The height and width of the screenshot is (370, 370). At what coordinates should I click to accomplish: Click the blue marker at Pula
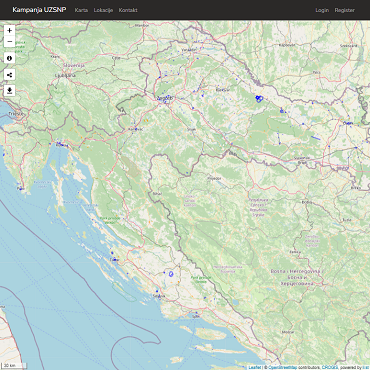pyautogui.click(x=20, y=189)
